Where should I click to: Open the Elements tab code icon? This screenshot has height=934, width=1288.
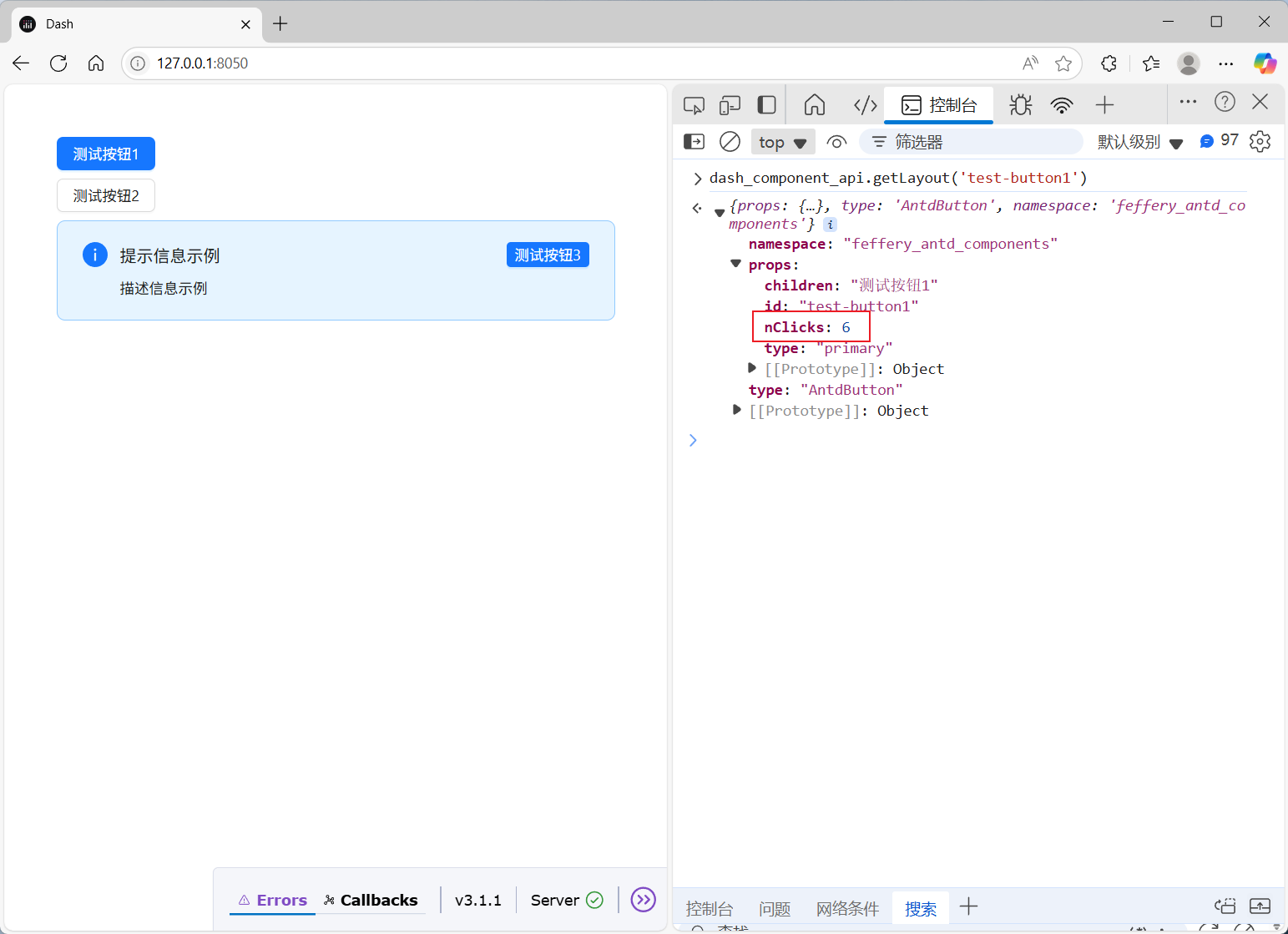coord(866,105)
